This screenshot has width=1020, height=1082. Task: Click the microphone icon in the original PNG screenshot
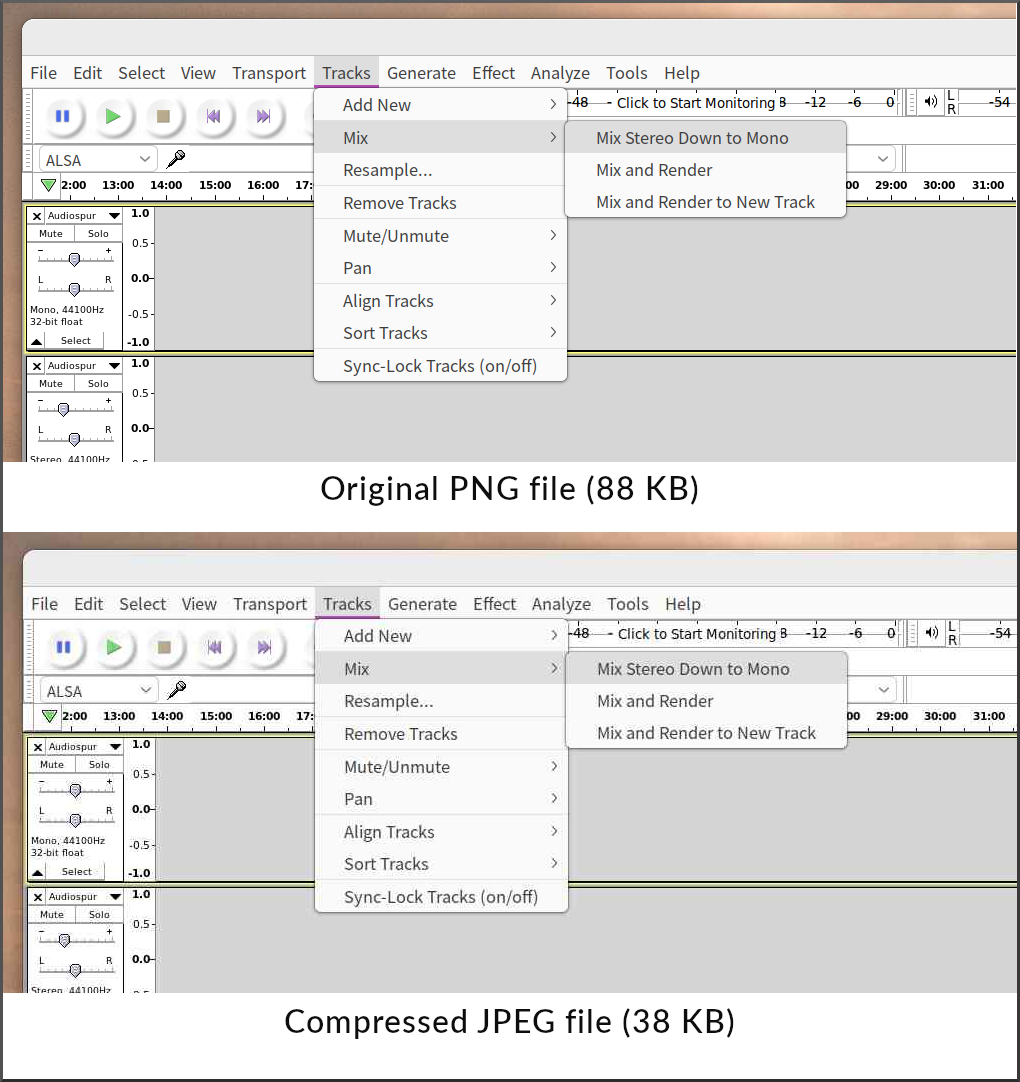176,159
